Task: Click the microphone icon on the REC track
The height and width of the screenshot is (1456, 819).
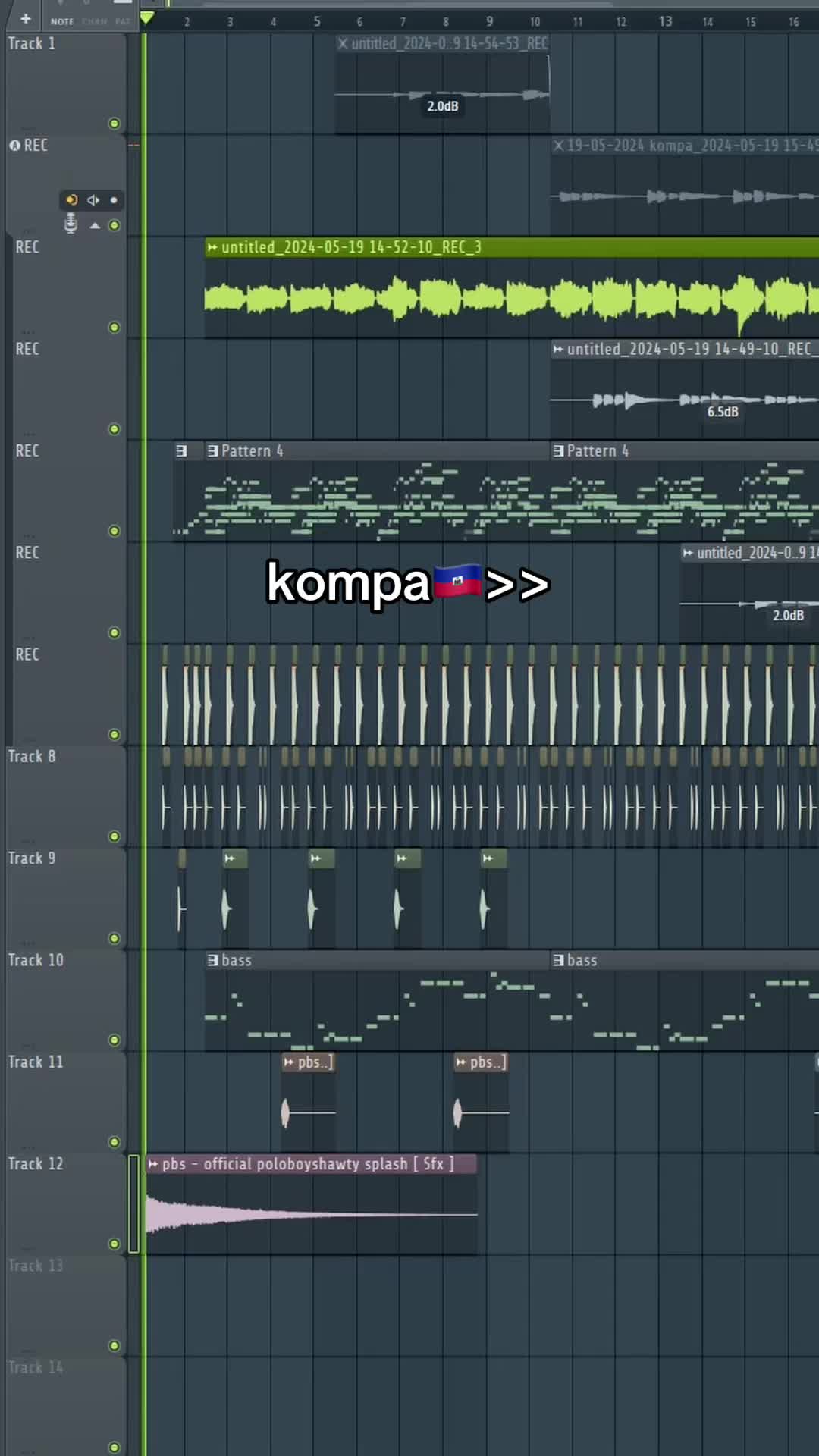Action: coord(71,224)
